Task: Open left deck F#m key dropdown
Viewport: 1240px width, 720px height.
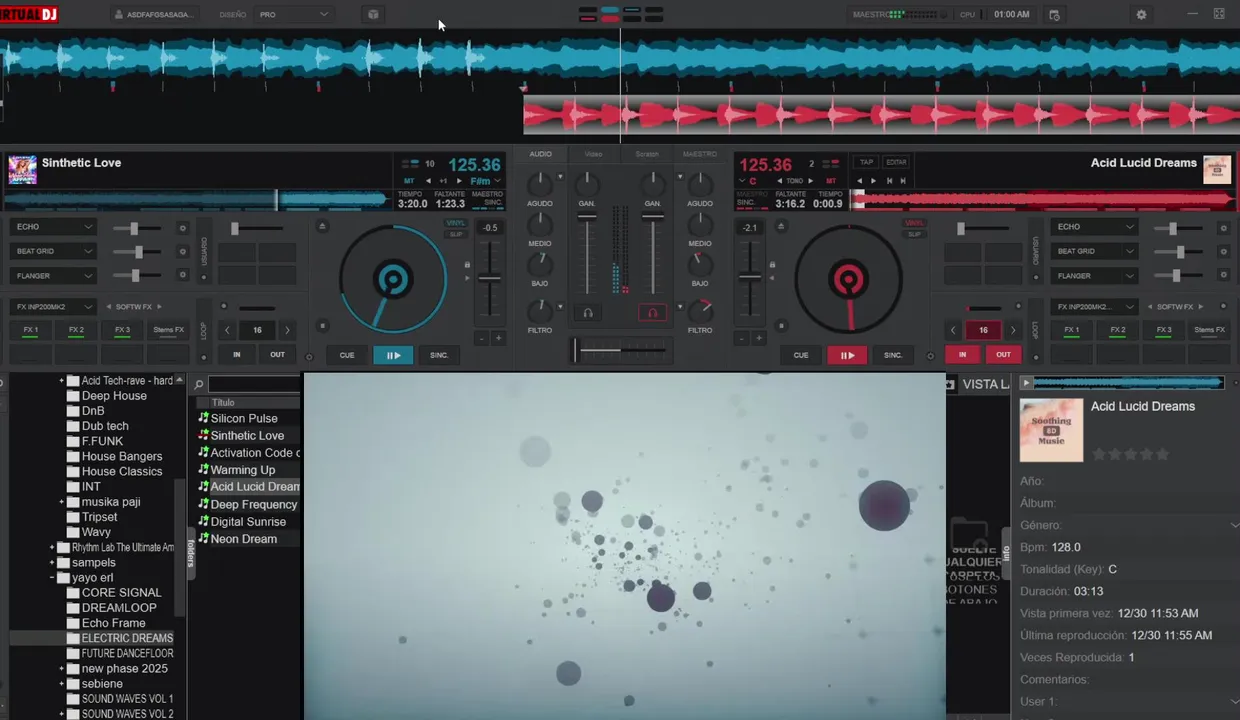Action: point(485,181)
